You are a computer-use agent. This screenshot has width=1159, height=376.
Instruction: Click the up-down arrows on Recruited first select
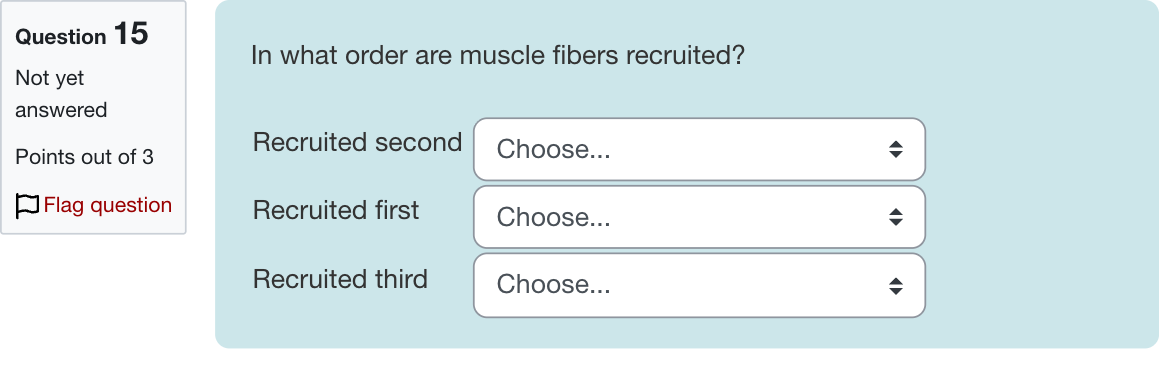pyautogui.click(x=896, y=217)
